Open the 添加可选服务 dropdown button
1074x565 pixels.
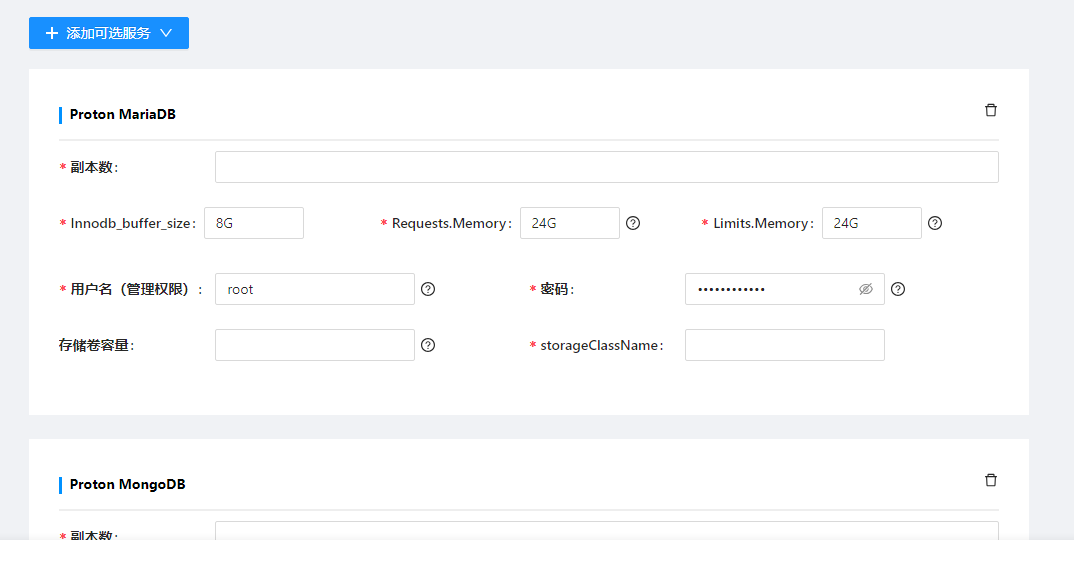tap(109, 33)
